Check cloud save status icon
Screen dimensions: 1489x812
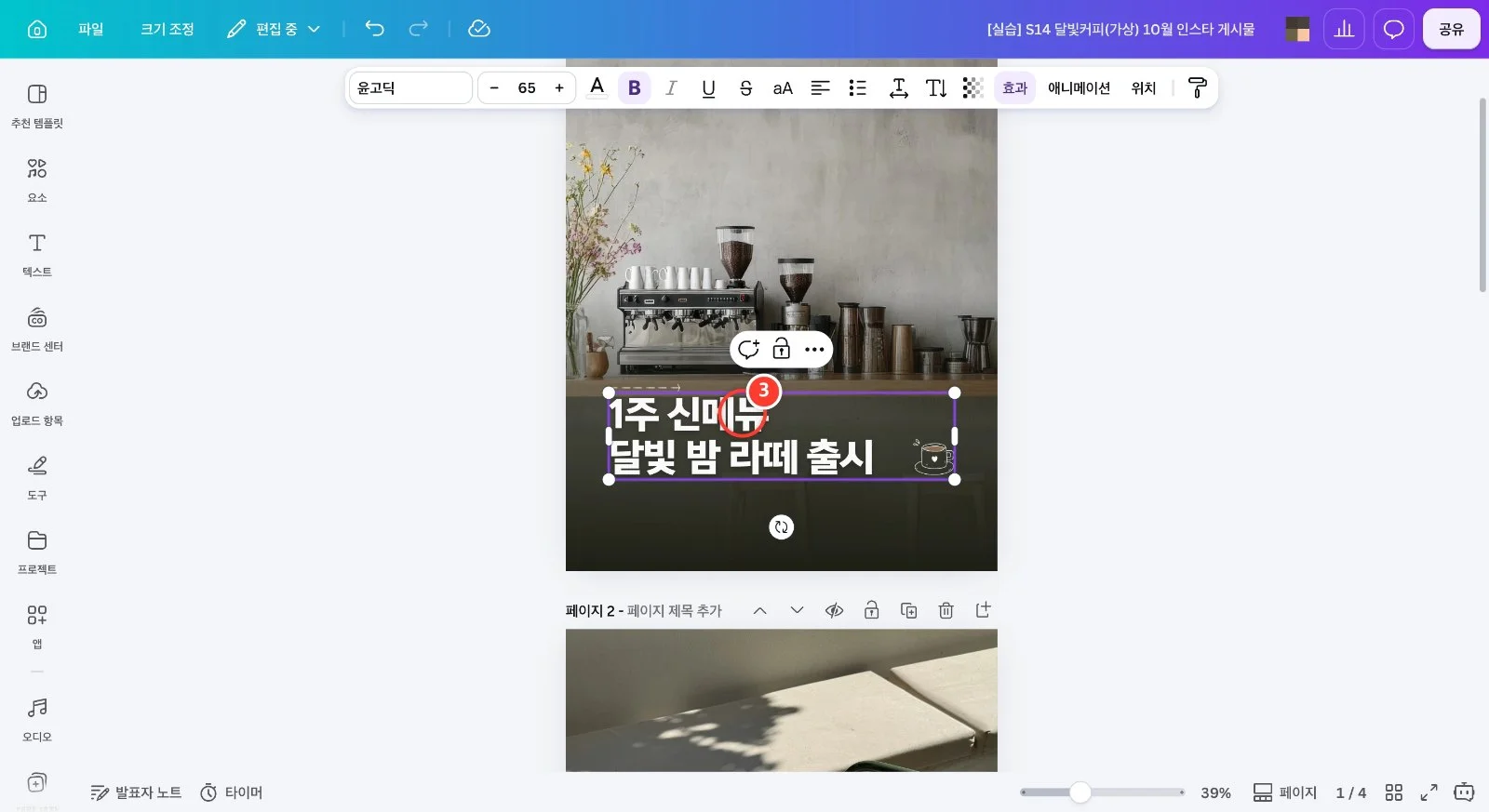478,29
